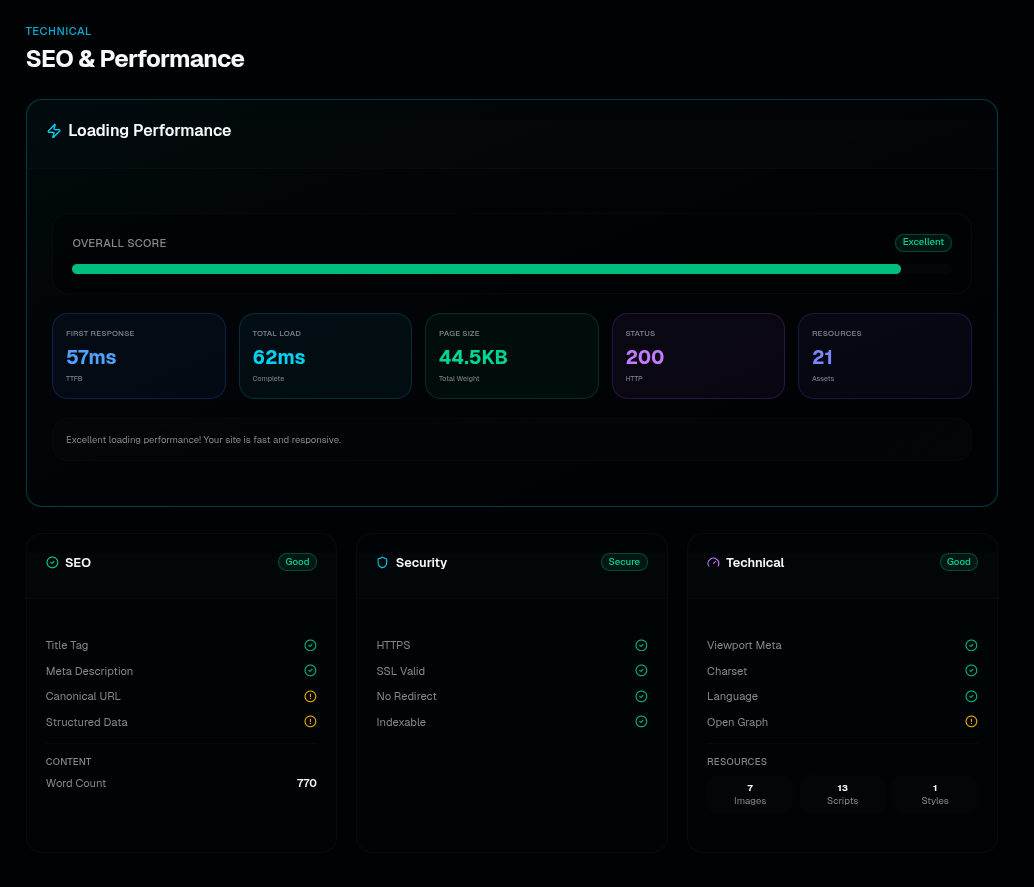Toggle the status check beside Title Tag
The width and height of the screenshot is (1034, 887).
pos(310,645)
